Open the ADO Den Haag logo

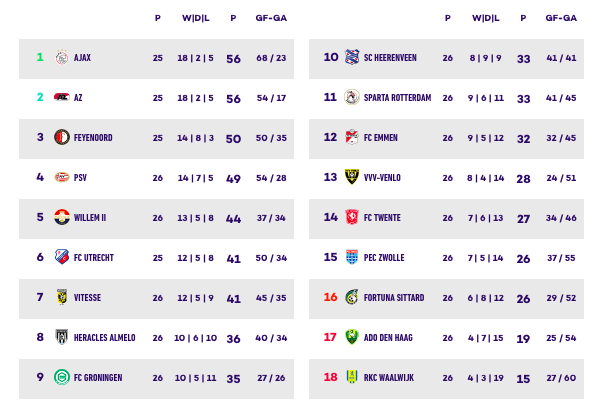pos(352,337)
